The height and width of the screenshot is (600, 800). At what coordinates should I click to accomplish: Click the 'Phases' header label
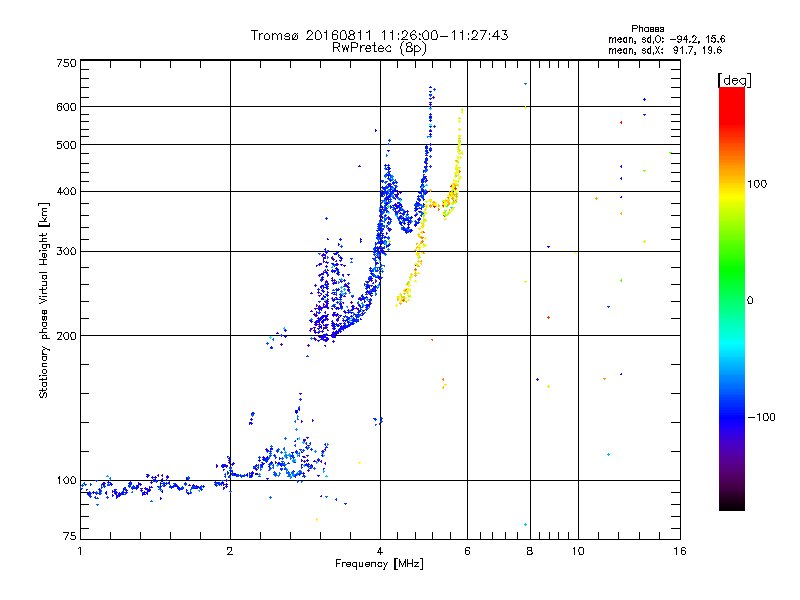[647, 29]
